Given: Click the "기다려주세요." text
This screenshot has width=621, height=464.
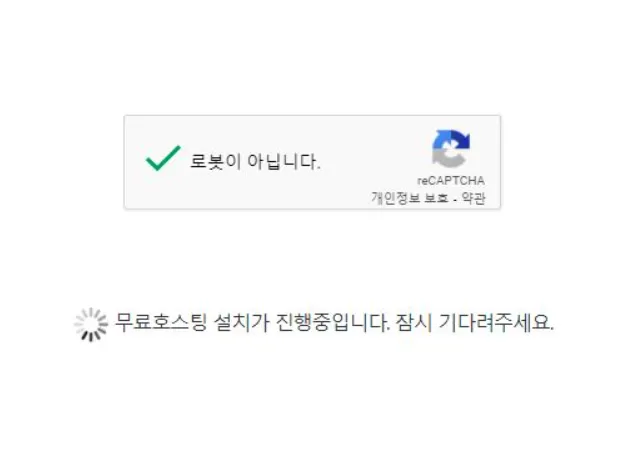Looking at the screenshot, I should (x=496, y=323).
